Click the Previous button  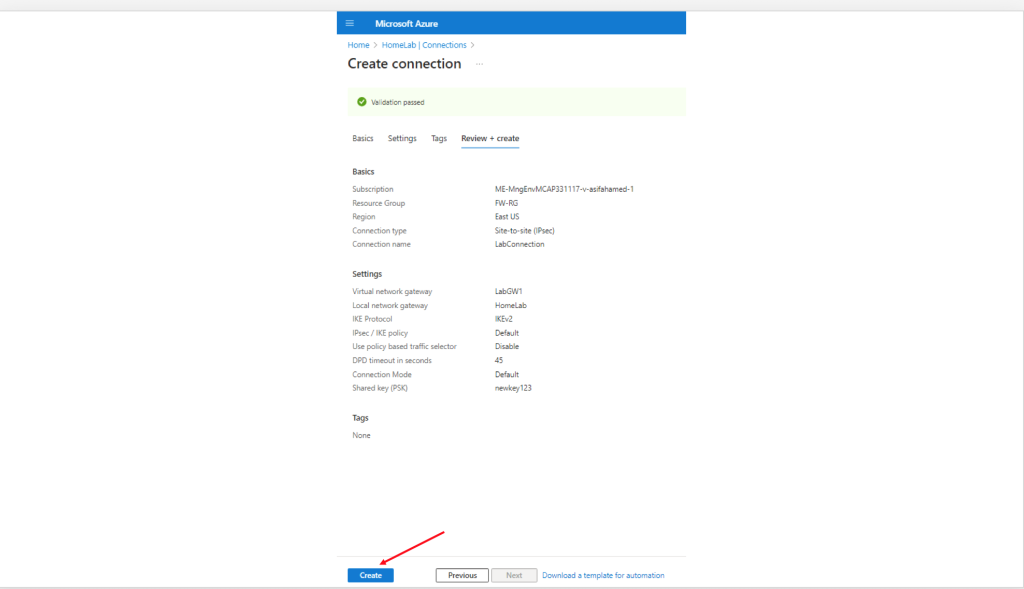tap(462, 575)
